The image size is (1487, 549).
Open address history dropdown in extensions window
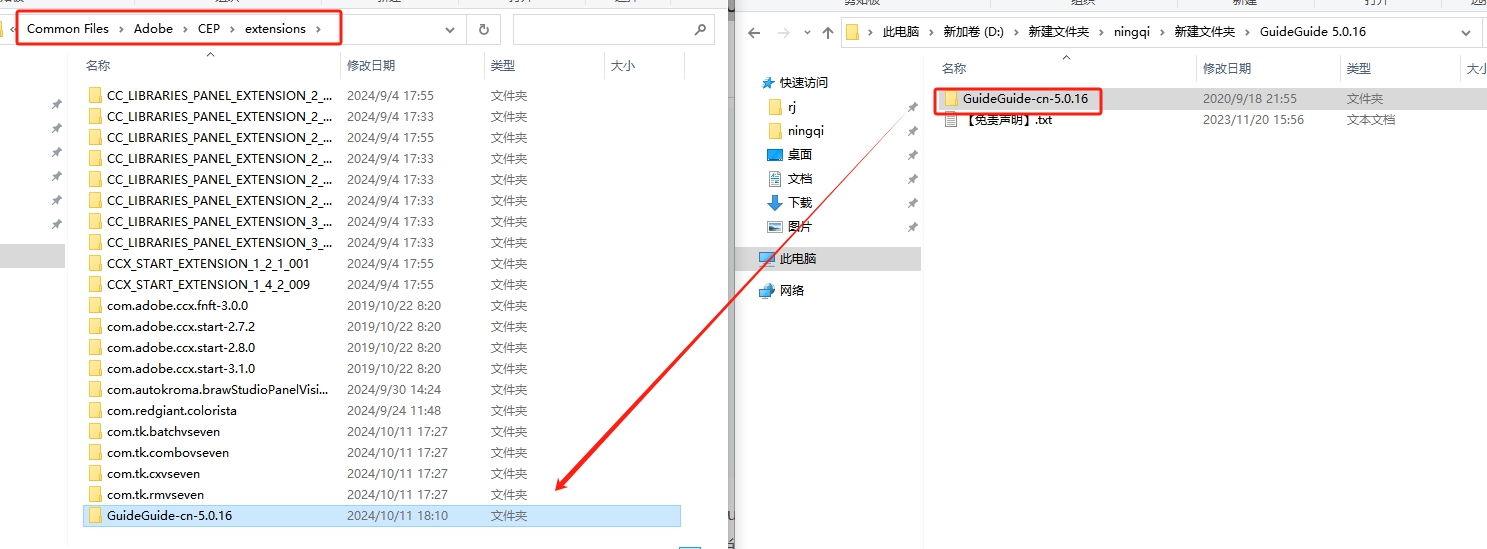[x=452, y=29]
